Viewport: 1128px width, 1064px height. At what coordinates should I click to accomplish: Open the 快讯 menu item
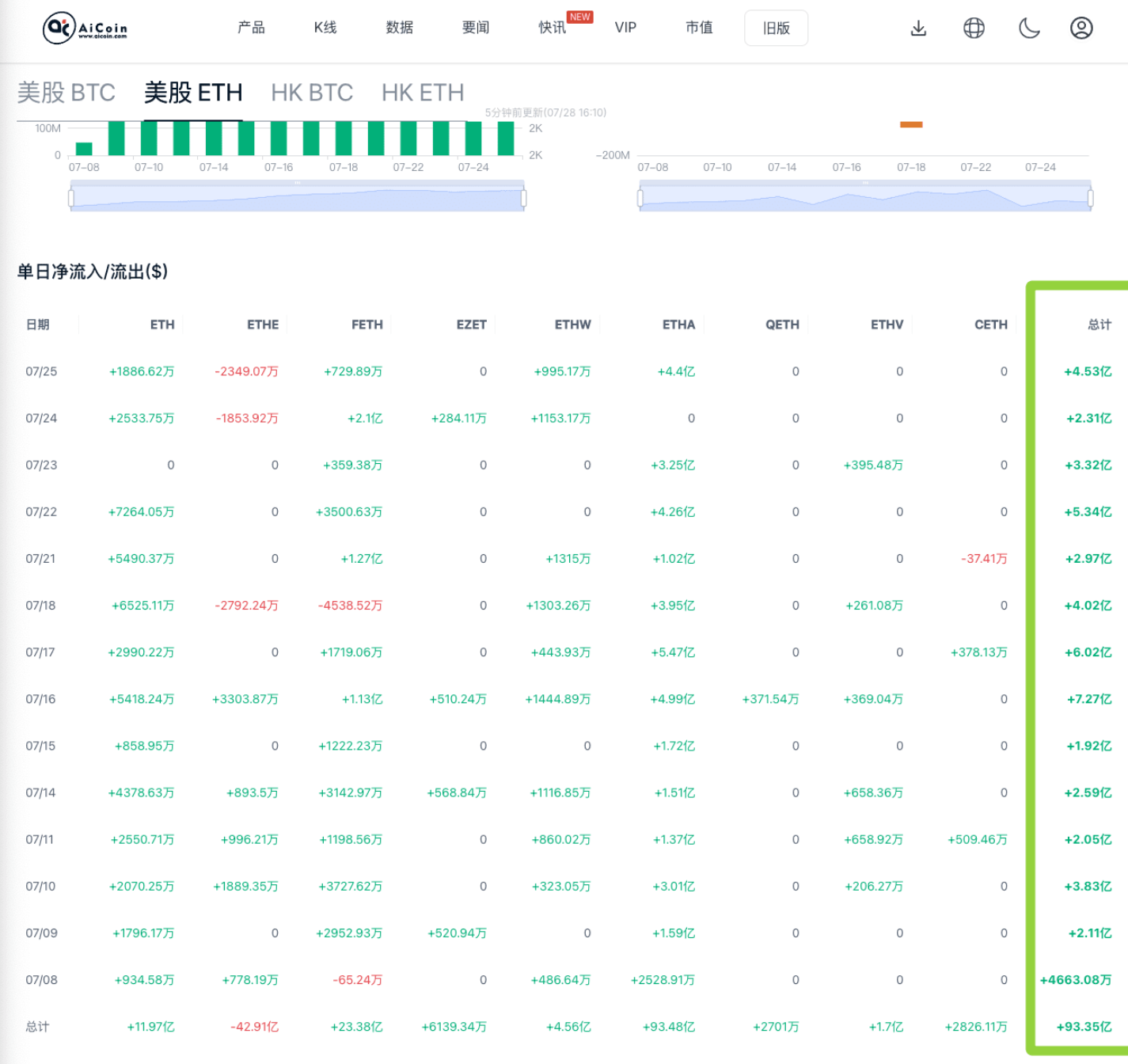coord(552,28)
